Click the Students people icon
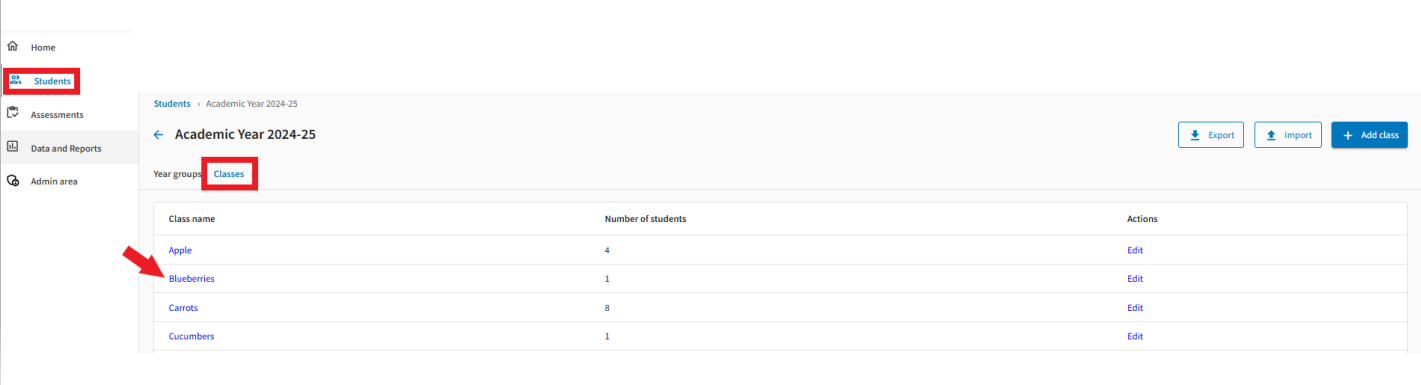 pos(17,80)
